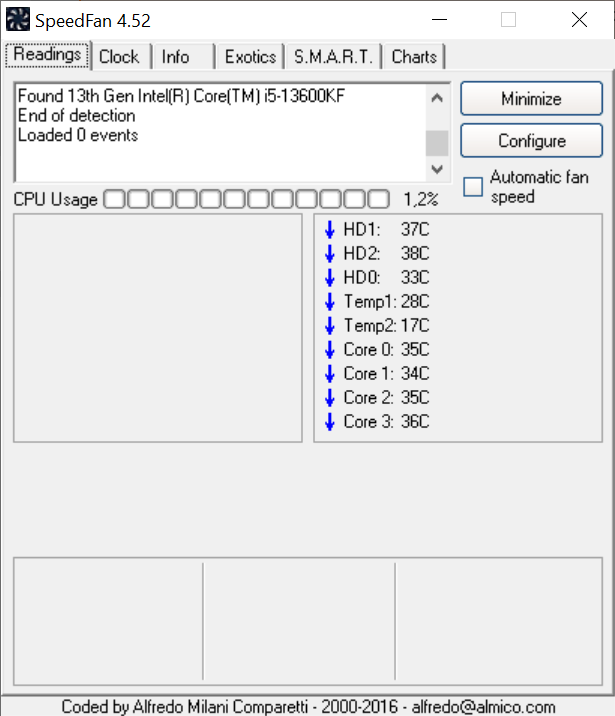Viewport: 615px width, 716px height.
Task: Click the 'Found 13th Gen Intel' log line
Action: tap(181, 96)
